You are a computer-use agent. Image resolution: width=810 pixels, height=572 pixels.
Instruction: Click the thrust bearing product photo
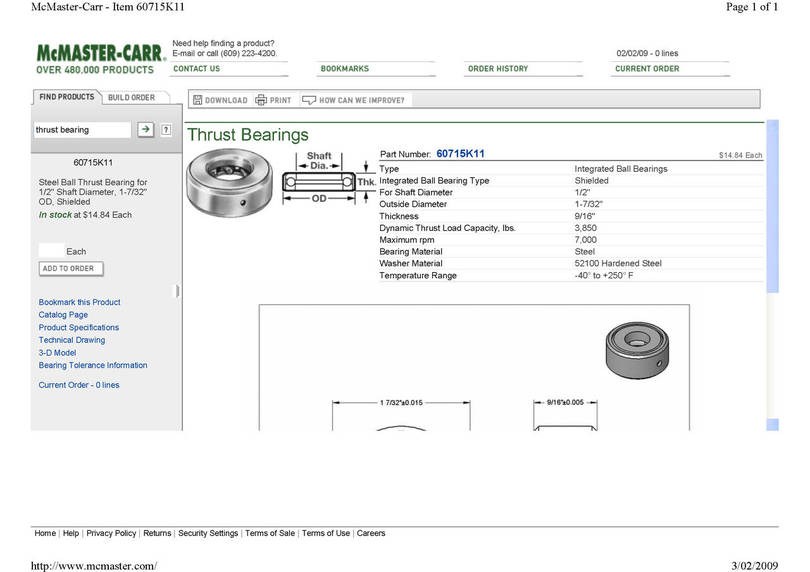(x=229, y=183)
